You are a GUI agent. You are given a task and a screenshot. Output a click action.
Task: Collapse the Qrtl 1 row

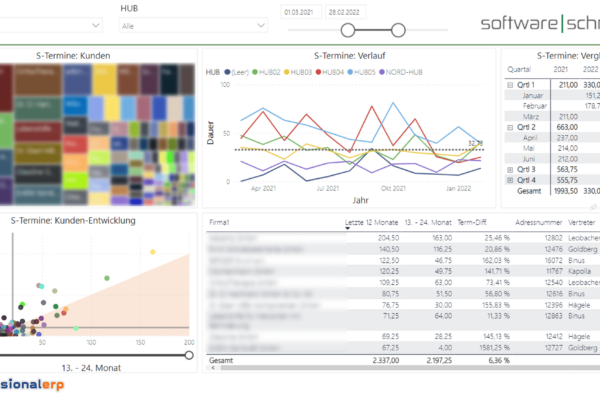point(510,85)
